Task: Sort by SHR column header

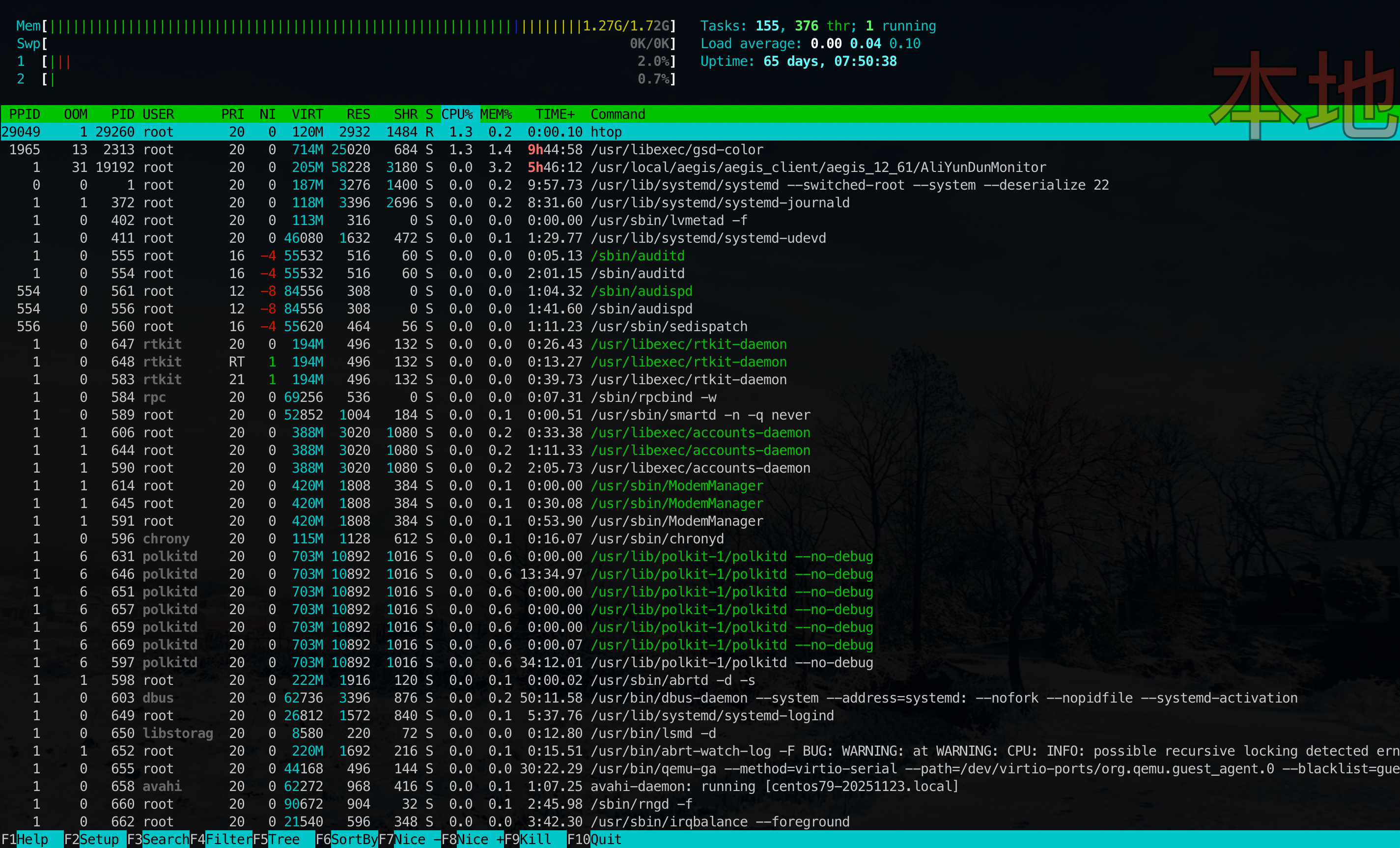Action: coord(406,114)
